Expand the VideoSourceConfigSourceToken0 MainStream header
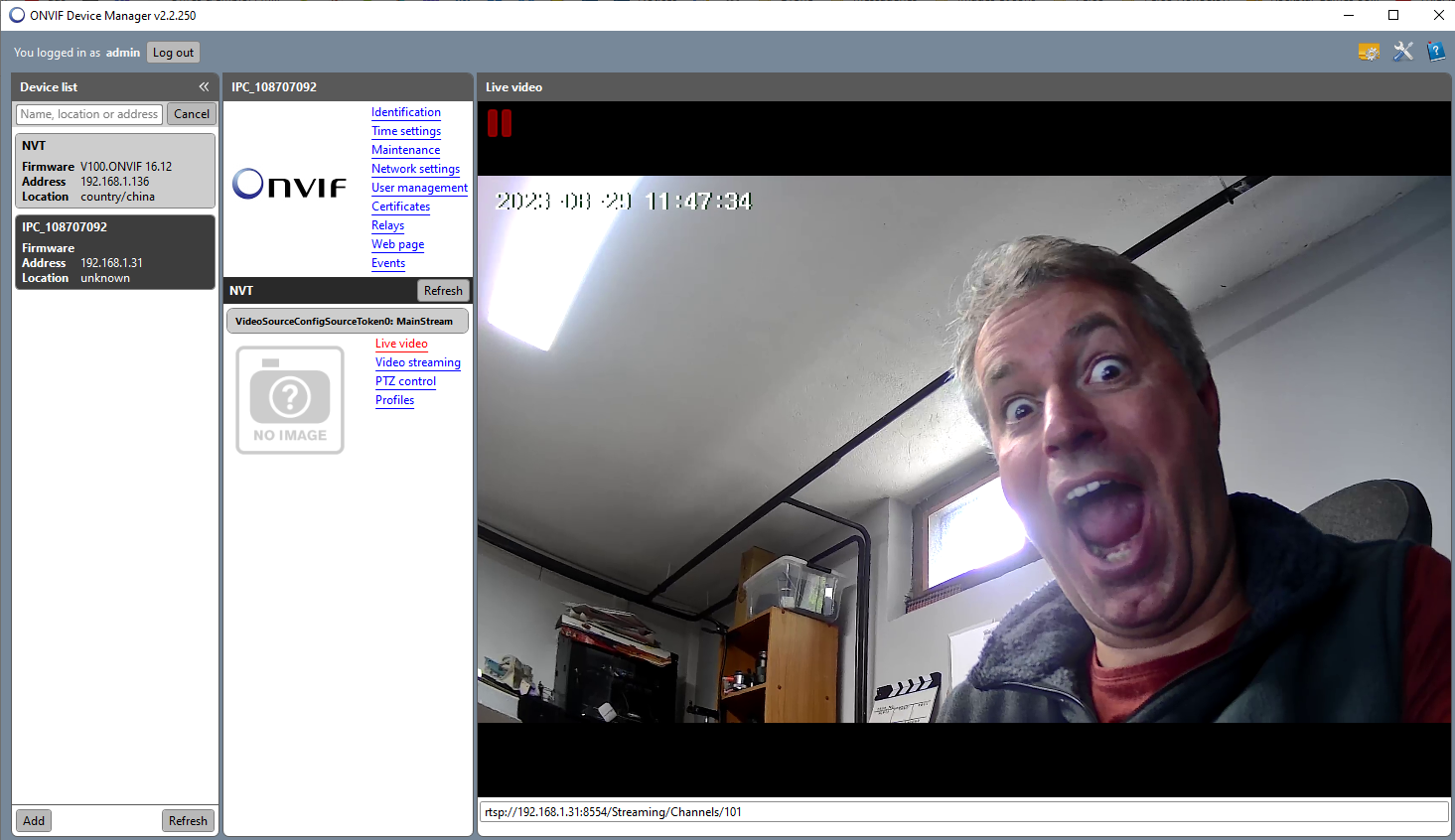The image size is (1455, 840). click(347, 321)
